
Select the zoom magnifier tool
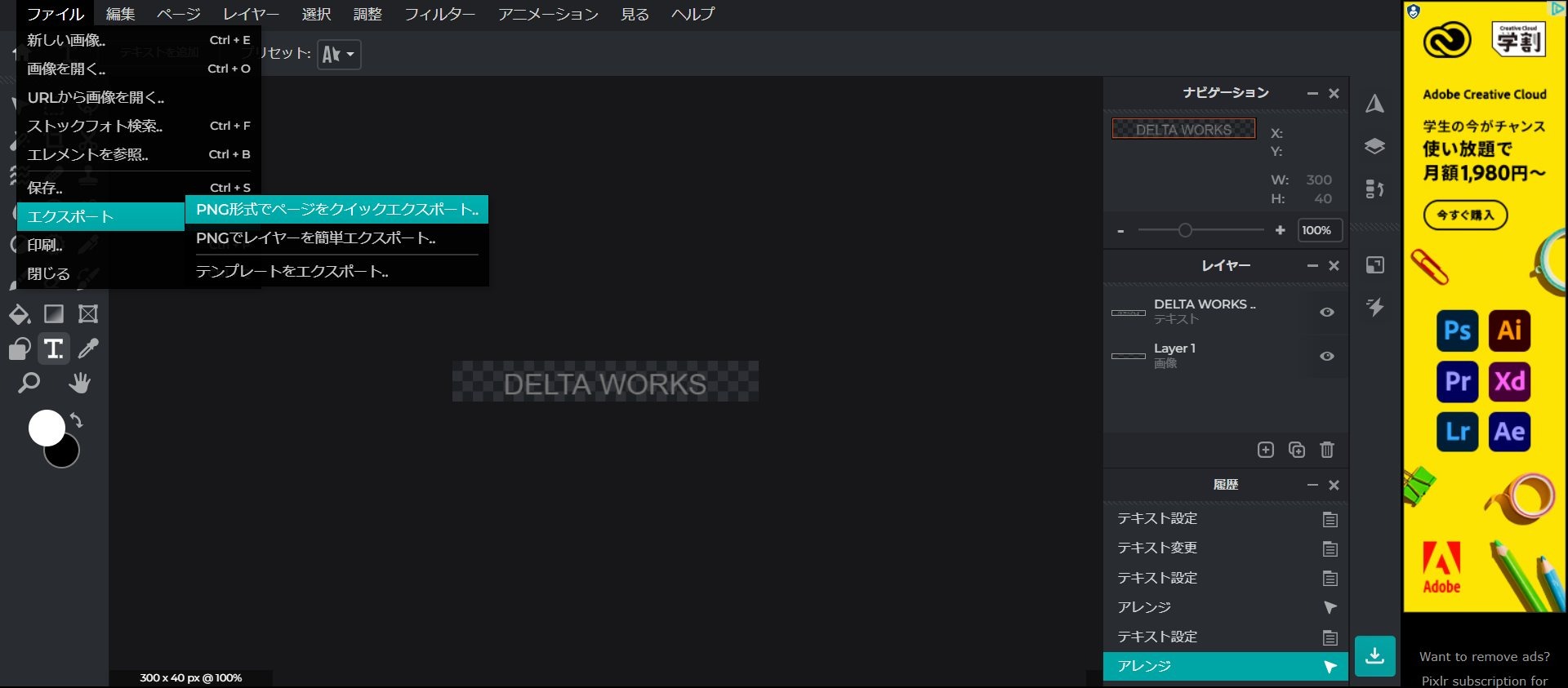(x=29, y=383)
